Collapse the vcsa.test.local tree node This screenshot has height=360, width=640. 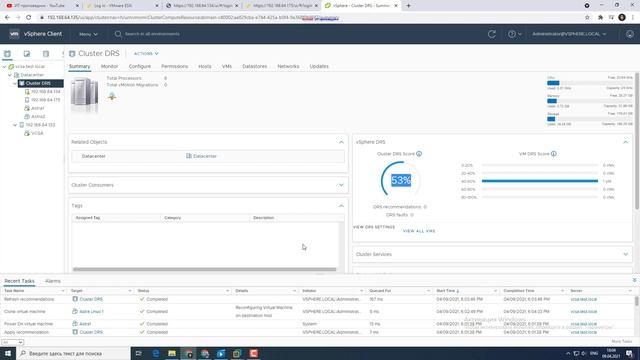[4, 67]
